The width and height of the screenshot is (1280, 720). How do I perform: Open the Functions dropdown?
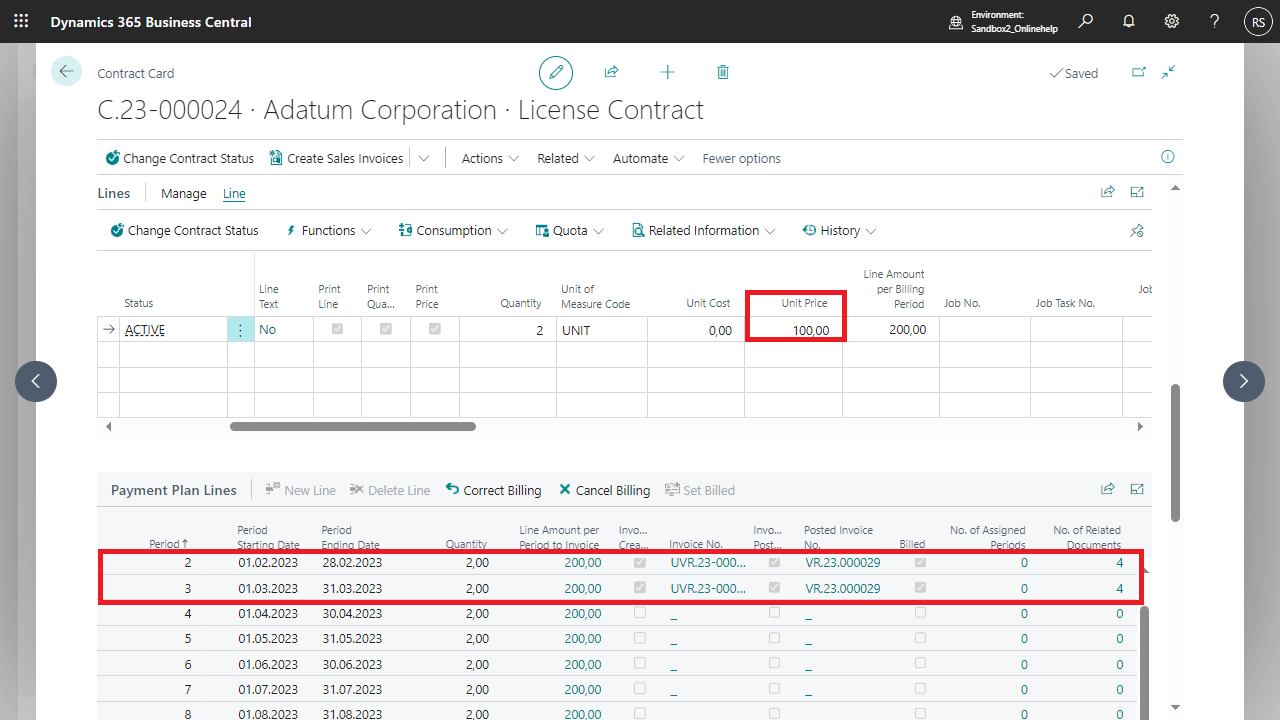329,230
